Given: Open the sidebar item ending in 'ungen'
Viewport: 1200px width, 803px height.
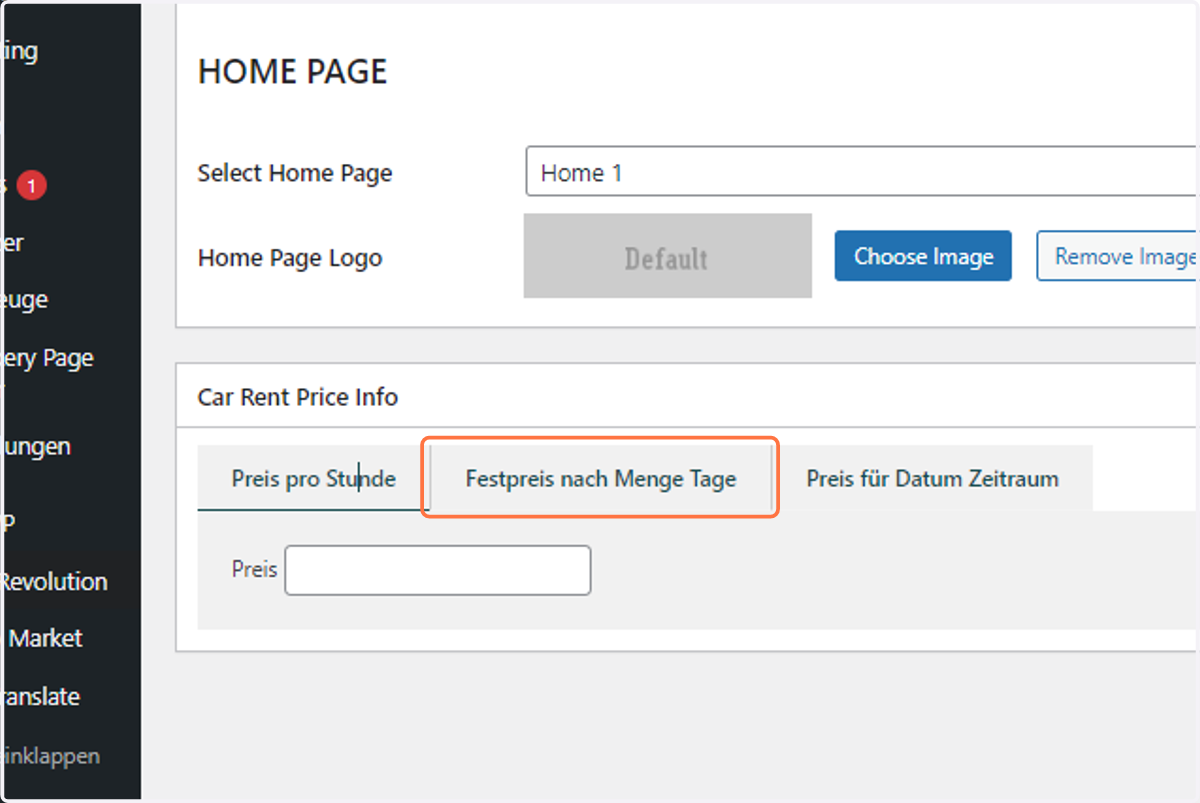Looking at the screenshot, I should point(35,446).
